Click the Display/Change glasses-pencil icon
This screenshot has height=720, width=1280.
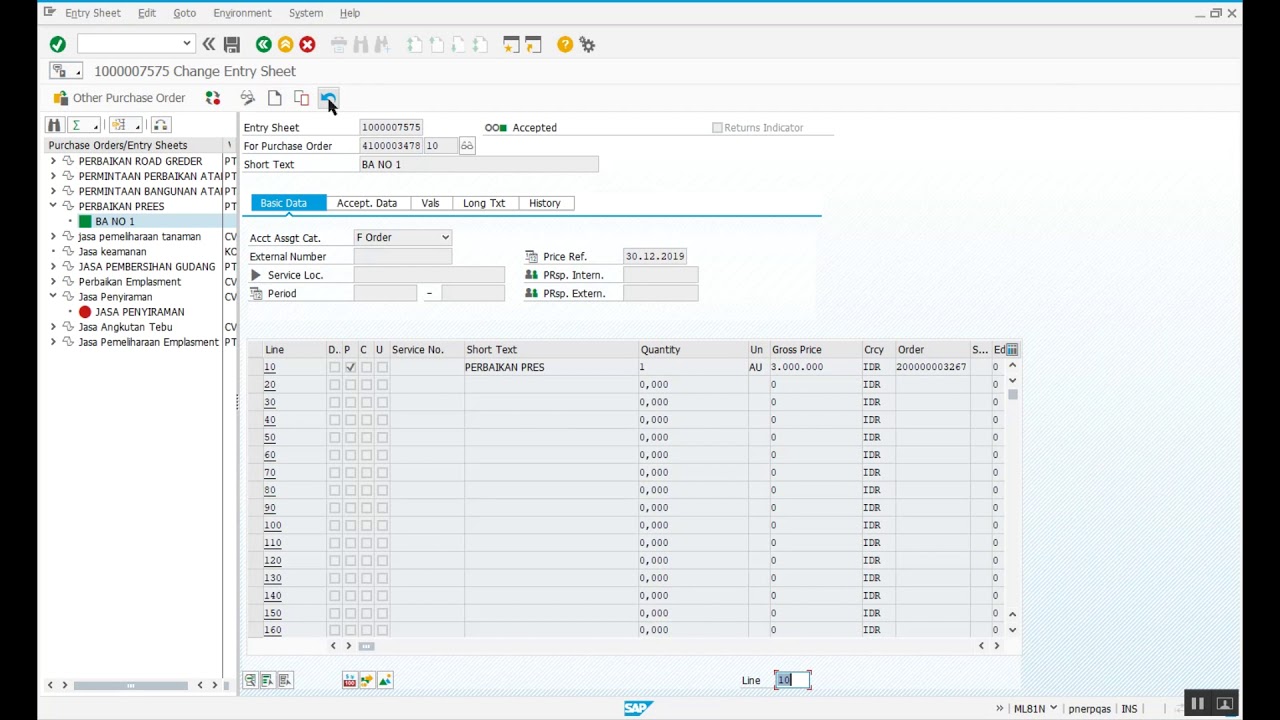pyautogui.click(x=247, y=98)
